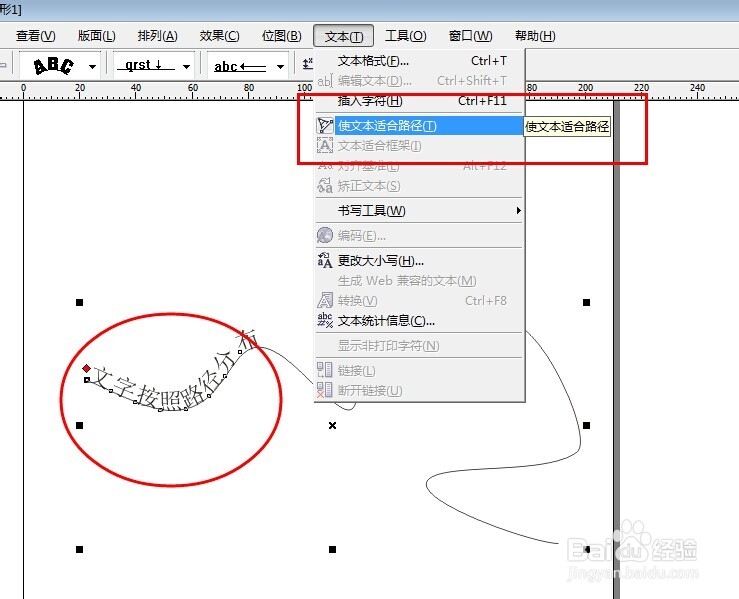739x599 pixels.
Task: Open the abc text placement dropdown
Action: pyautogui.click(x=280, y=66)
